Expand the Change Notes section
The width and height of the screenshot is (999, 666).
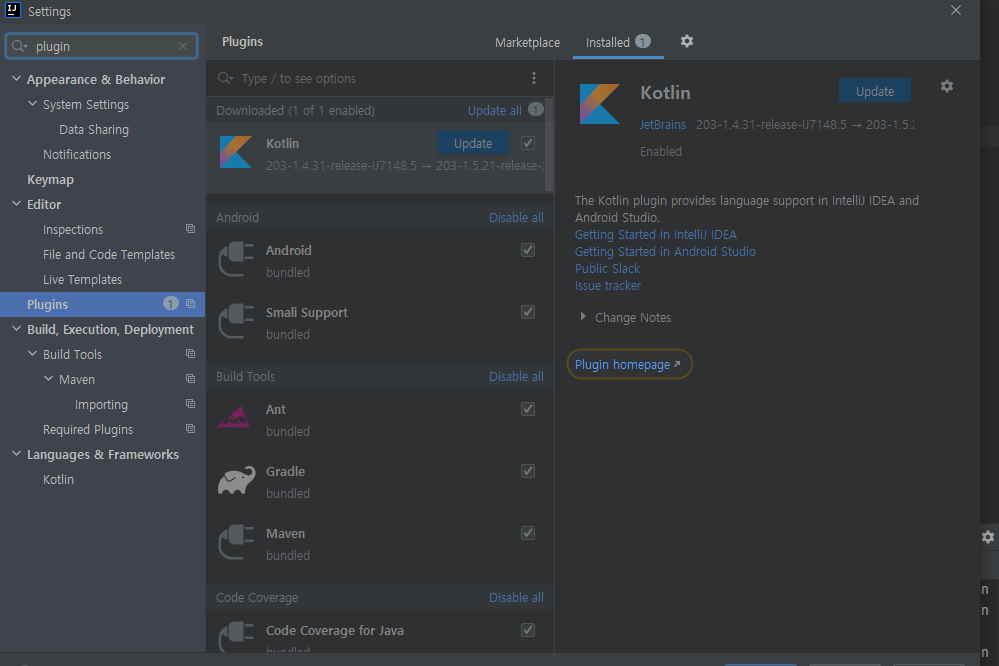coord(583,317)
